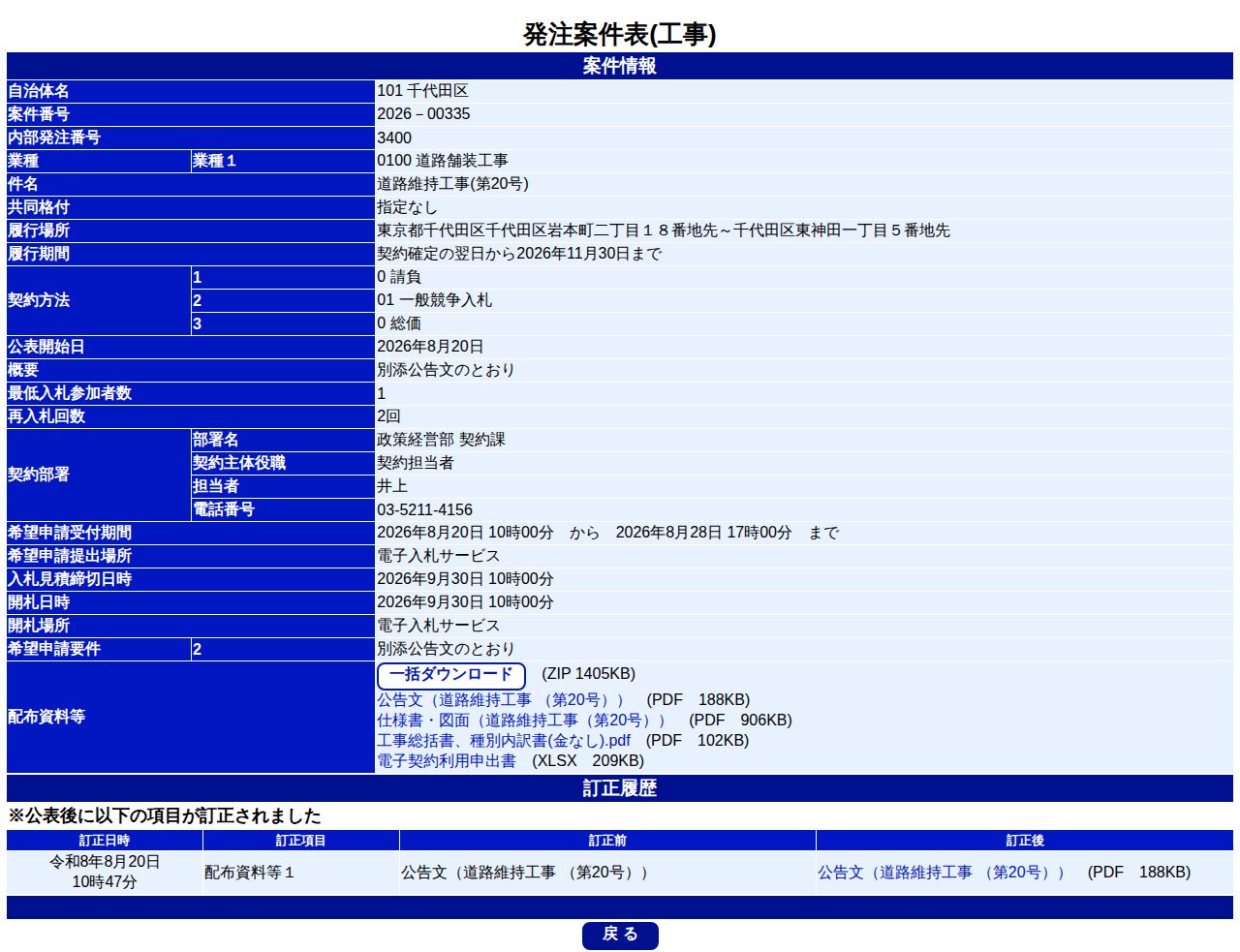Select the 内部発注番号 value 3400

coord(394,138)
